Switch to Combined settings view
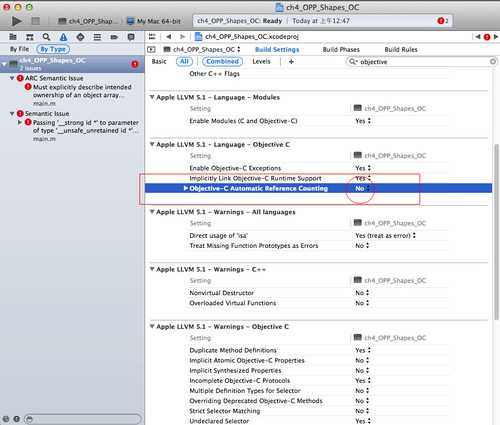The height and width of the screenshot is (425, 500). [x=222, y=61]
